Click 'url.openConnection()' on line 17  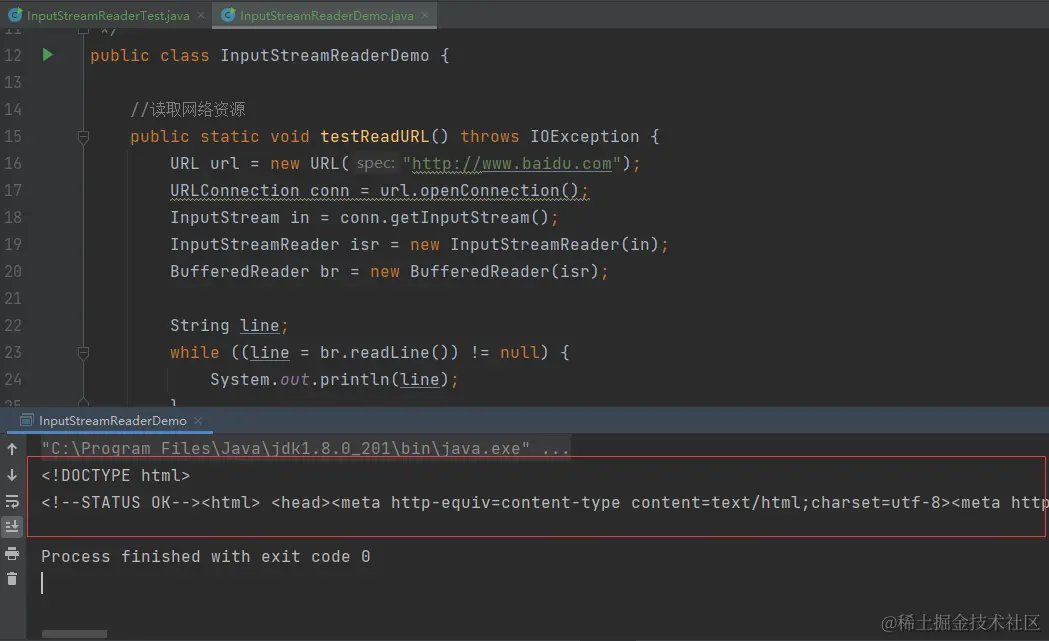click(x=479, y=191)
